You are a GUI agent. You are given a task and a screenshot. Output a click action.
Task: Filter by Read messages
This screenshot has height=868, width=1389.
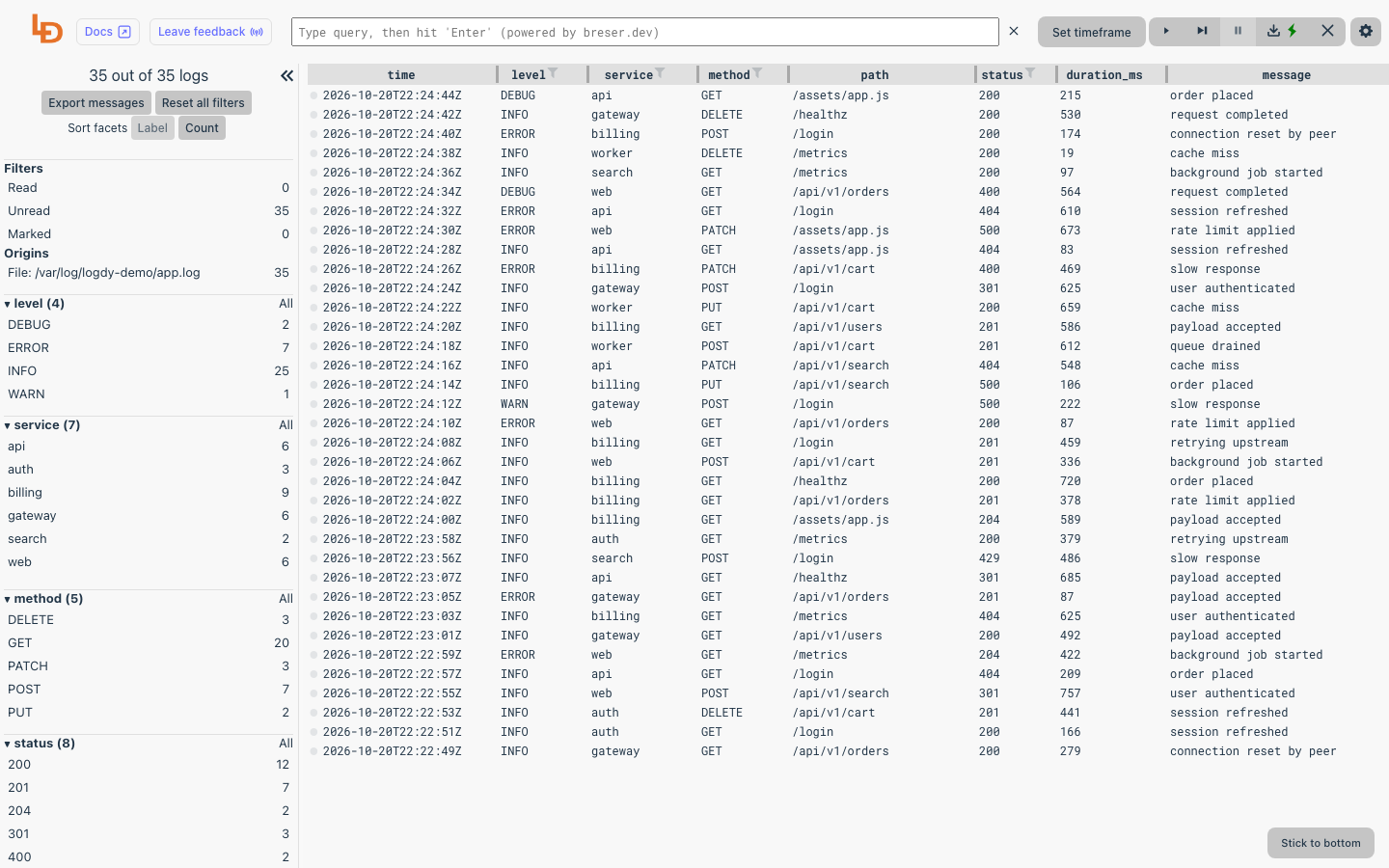coord(149,188)
